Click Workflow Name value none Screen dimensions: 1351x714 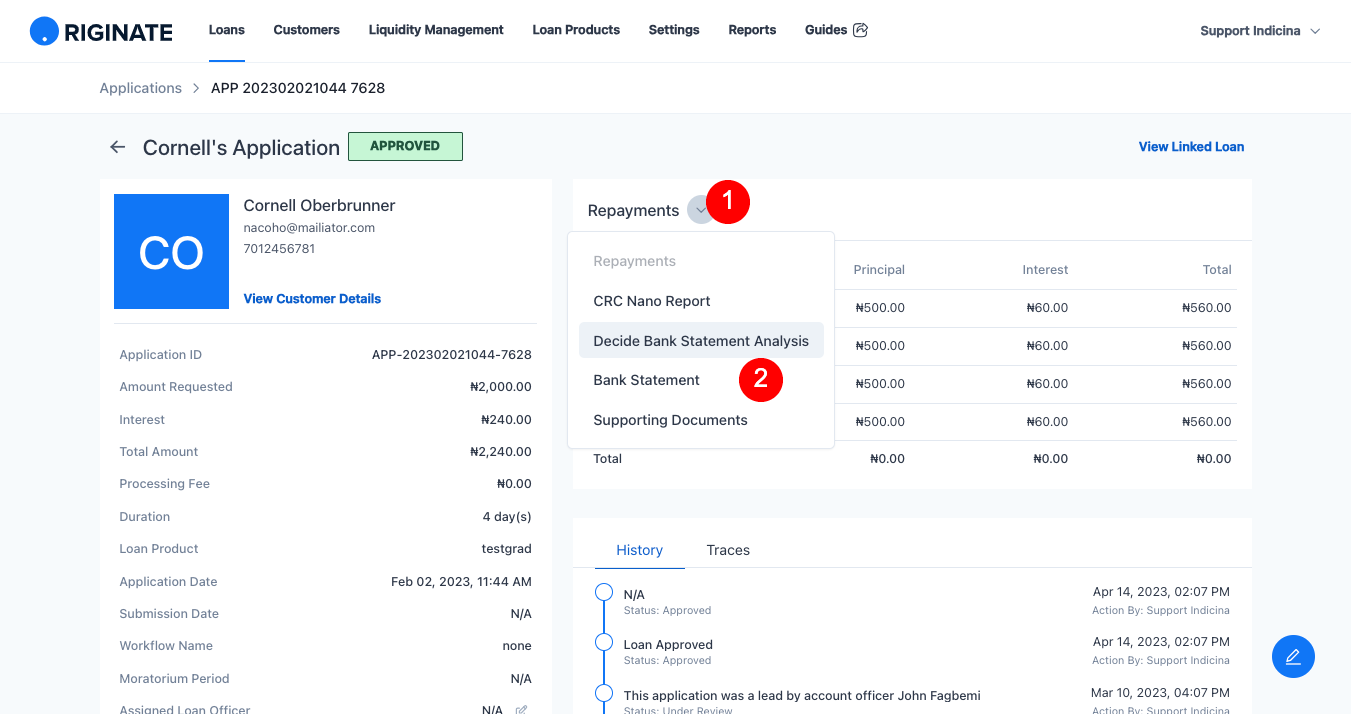[517, 646]
